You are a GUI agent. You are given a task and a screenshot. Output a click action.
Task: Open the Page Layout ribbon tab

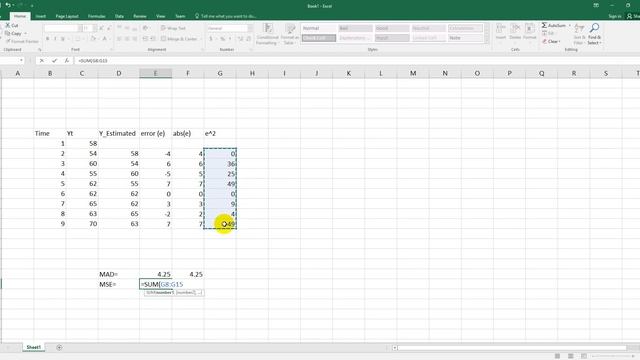(67, 16)
